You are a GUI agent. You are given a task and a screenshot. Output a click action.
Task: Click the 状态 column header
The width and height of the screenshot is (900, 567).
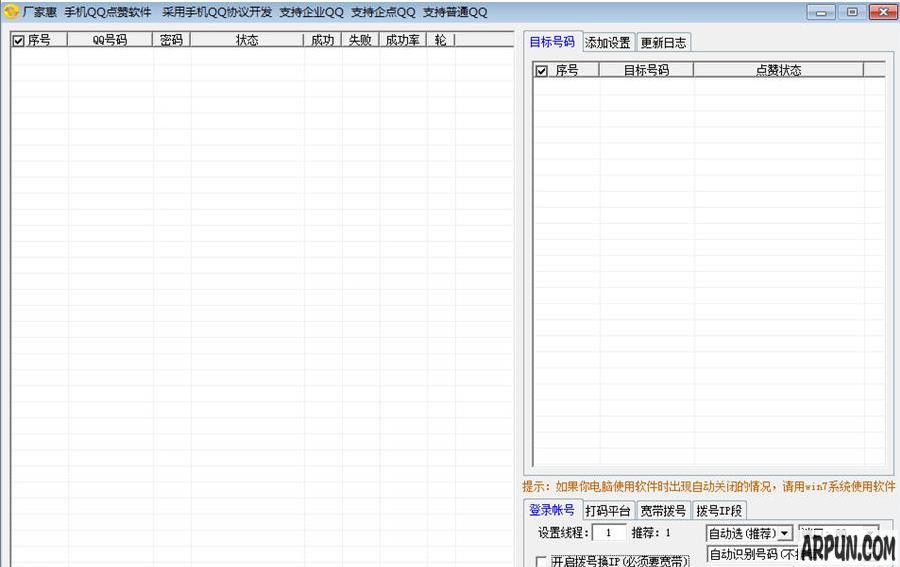click(247, 40)
